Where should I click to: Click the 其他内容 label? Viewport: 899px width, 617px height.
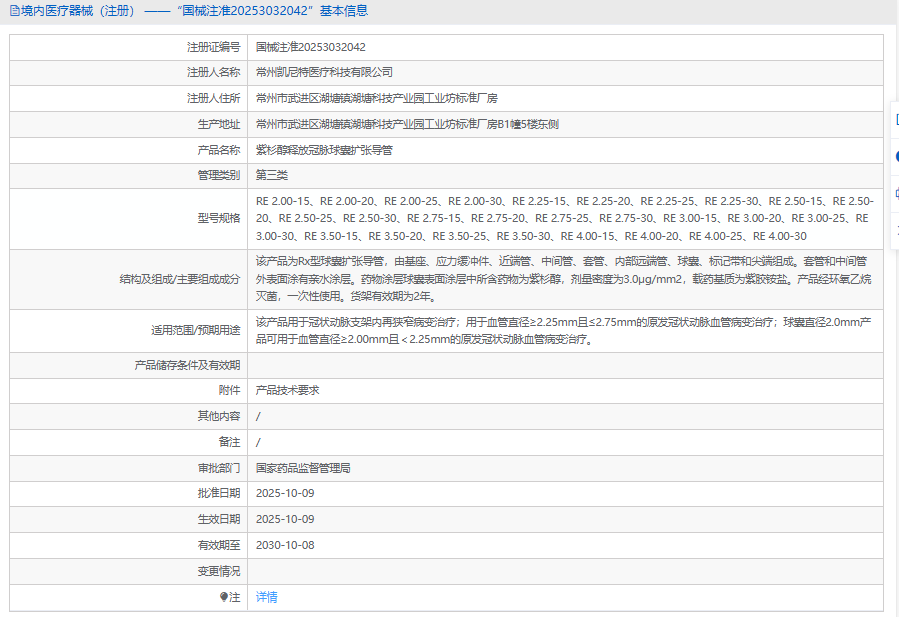(219, 416)
